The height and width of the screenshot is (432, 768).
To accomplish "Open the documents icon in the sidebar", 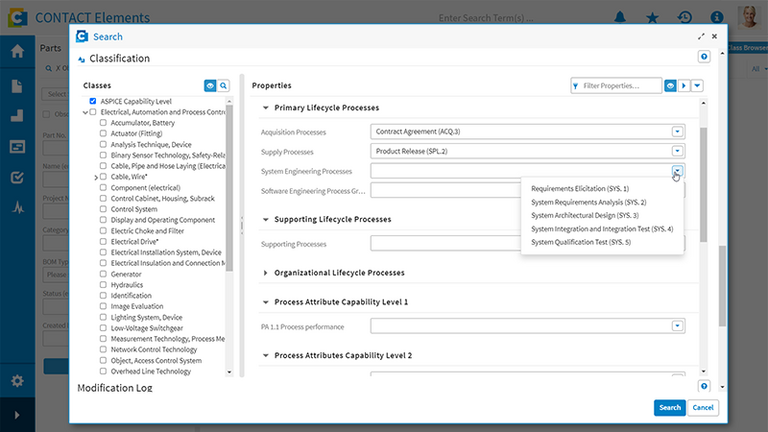I will (x=17, y=86).
